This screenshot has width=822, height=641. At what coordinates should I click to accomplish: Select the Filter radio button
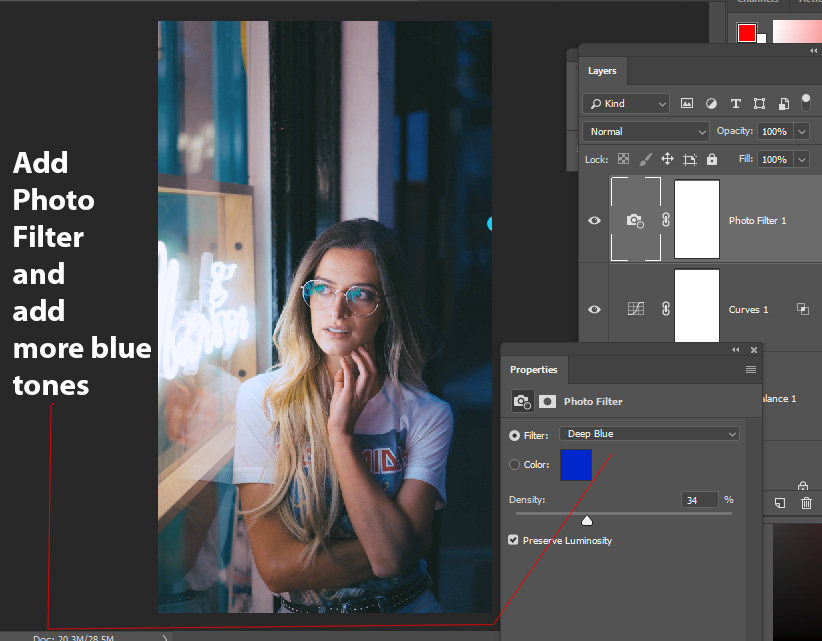[514, 436]
